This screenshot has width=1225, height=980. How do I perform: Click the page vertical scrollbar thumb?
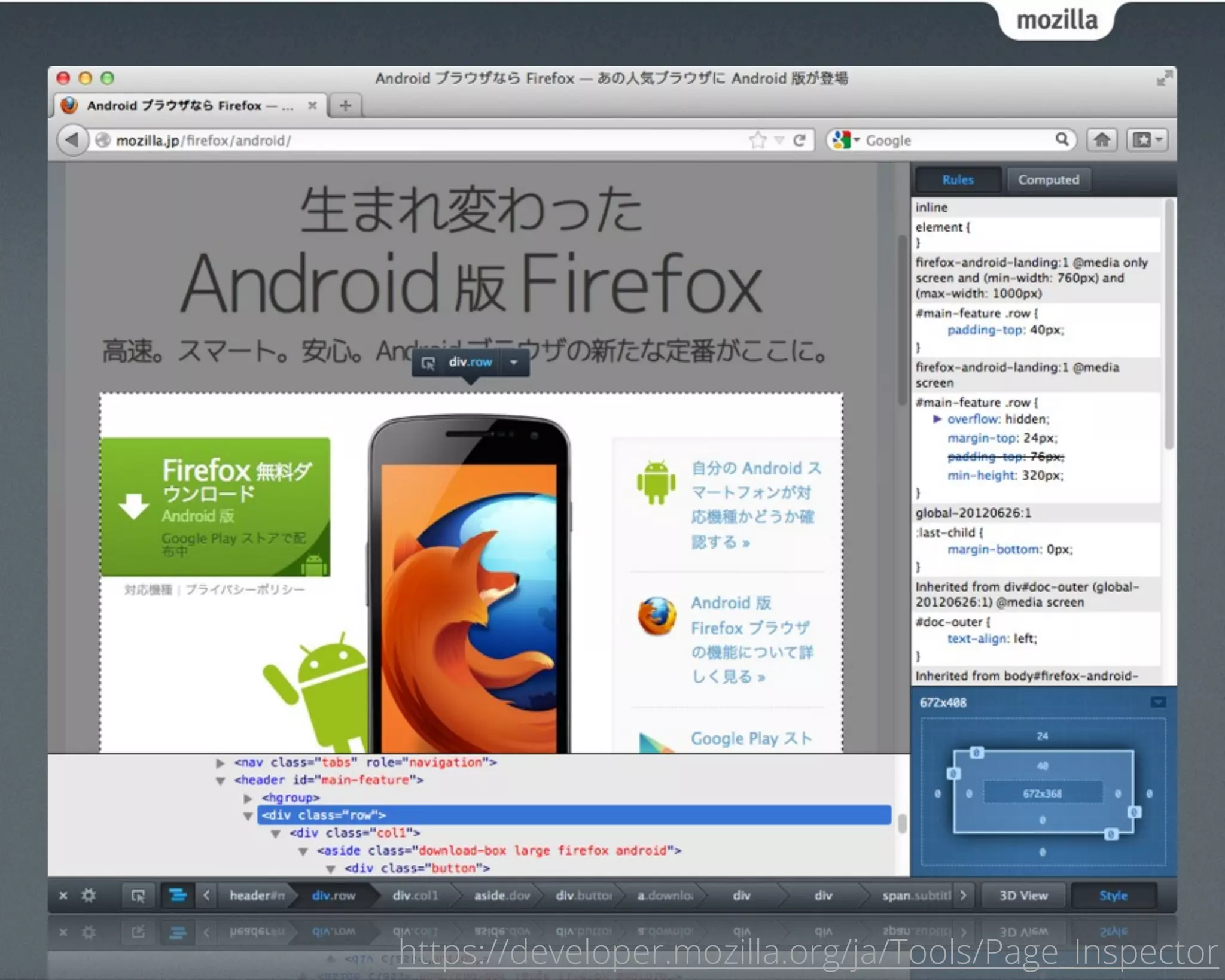tap(902, 320)
